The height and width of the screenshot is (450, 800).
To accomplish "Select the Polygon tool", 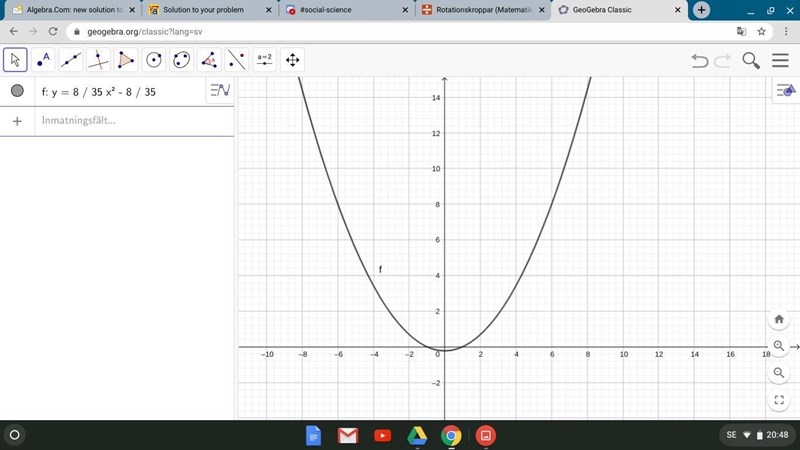I will 126,60.
